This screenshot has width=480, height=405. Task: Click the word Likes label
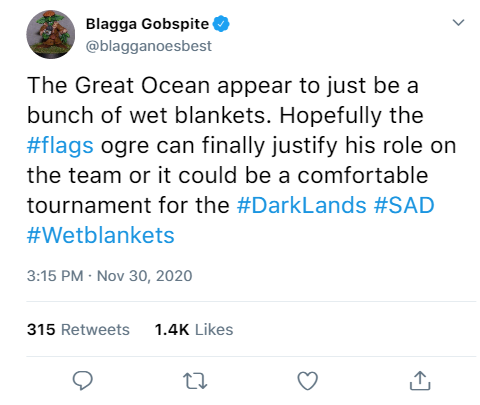click(214, 330)
